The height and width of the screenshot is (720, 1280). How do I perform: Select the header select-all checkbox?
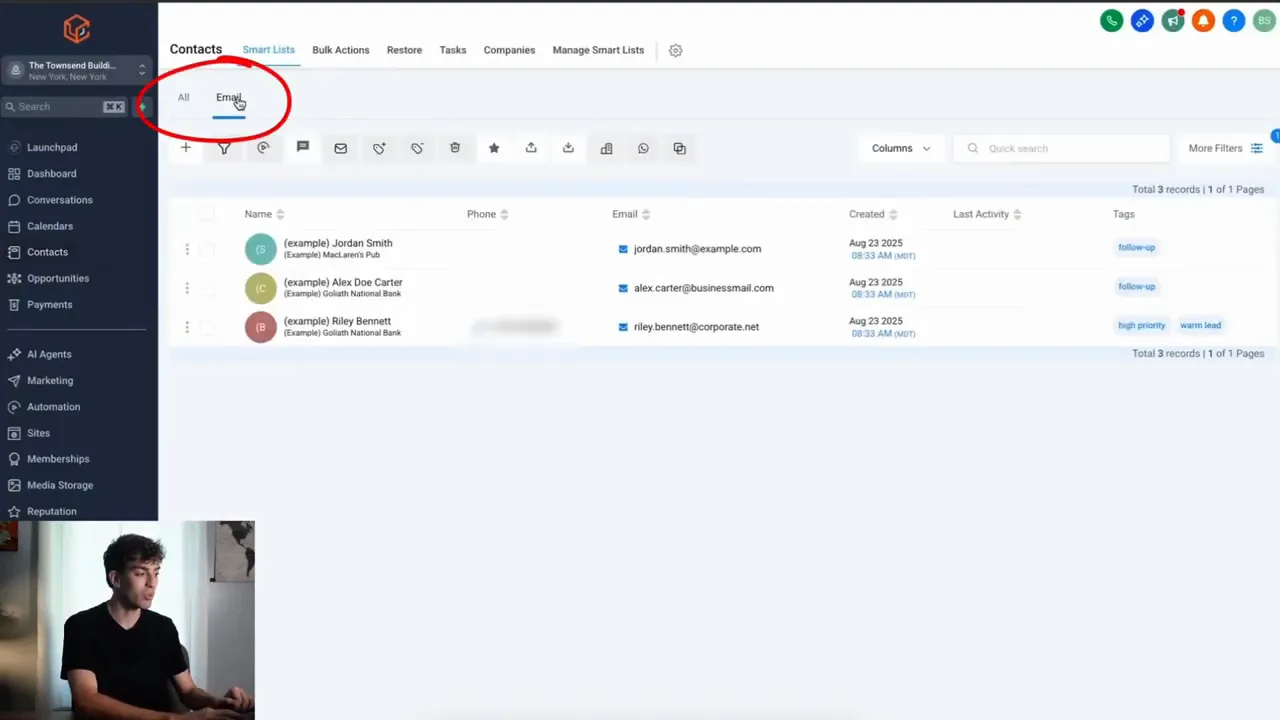pyautogui.click(x=207, y=213)
